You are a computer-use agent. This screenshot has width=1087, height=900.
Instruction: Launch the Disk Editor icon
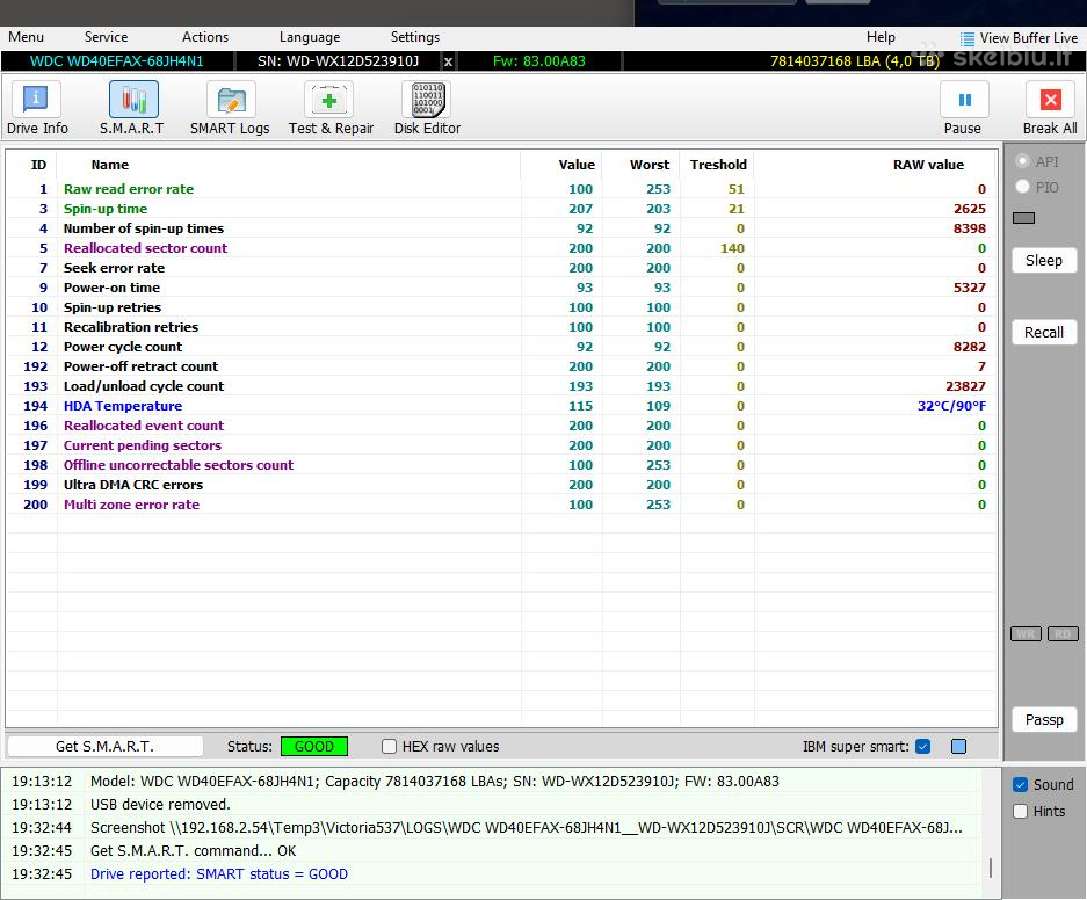pos(426,99)
